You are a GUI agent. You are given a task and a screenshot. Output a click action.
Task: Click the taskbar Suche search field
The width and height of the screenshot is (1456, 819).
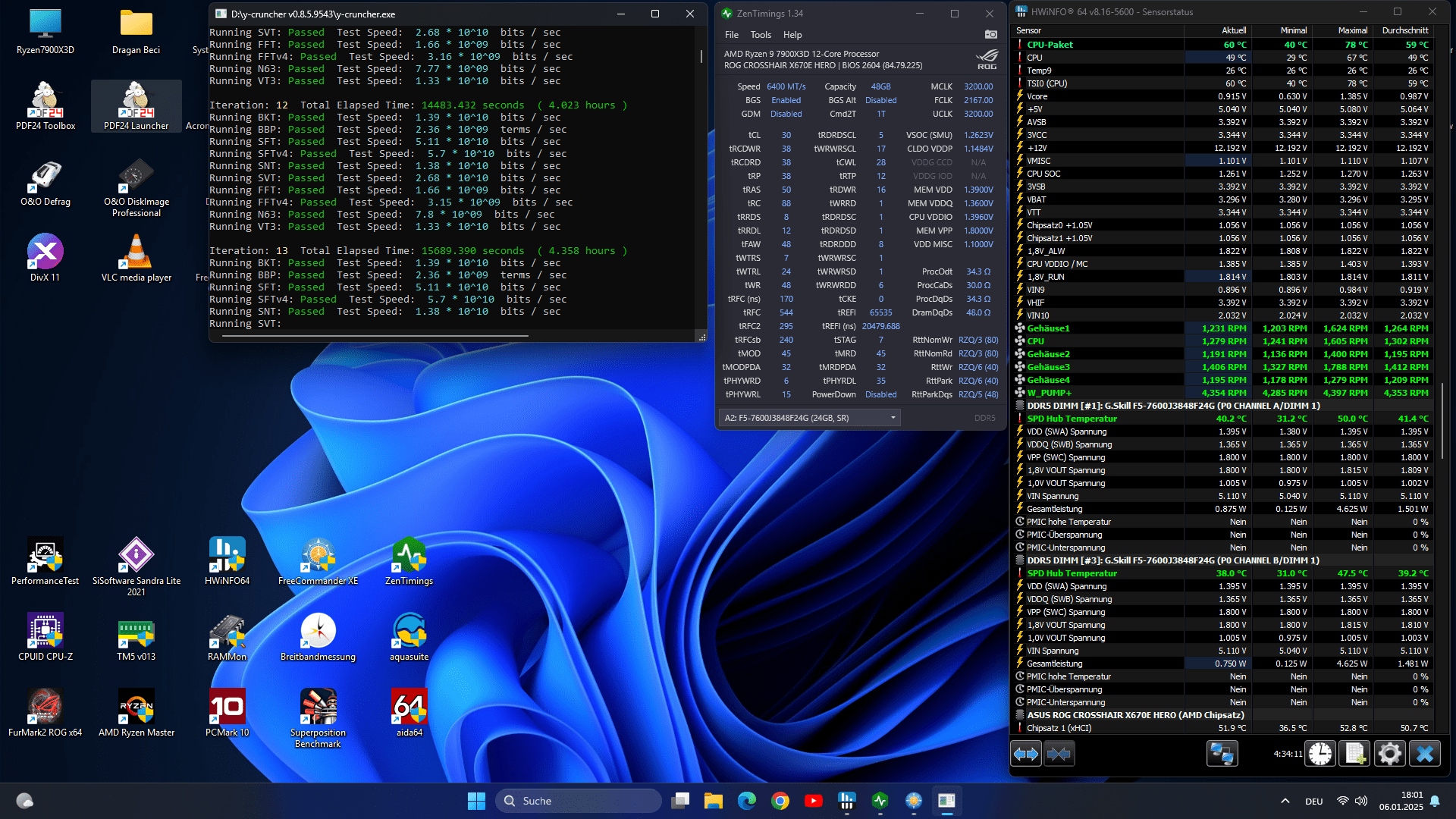580,801
